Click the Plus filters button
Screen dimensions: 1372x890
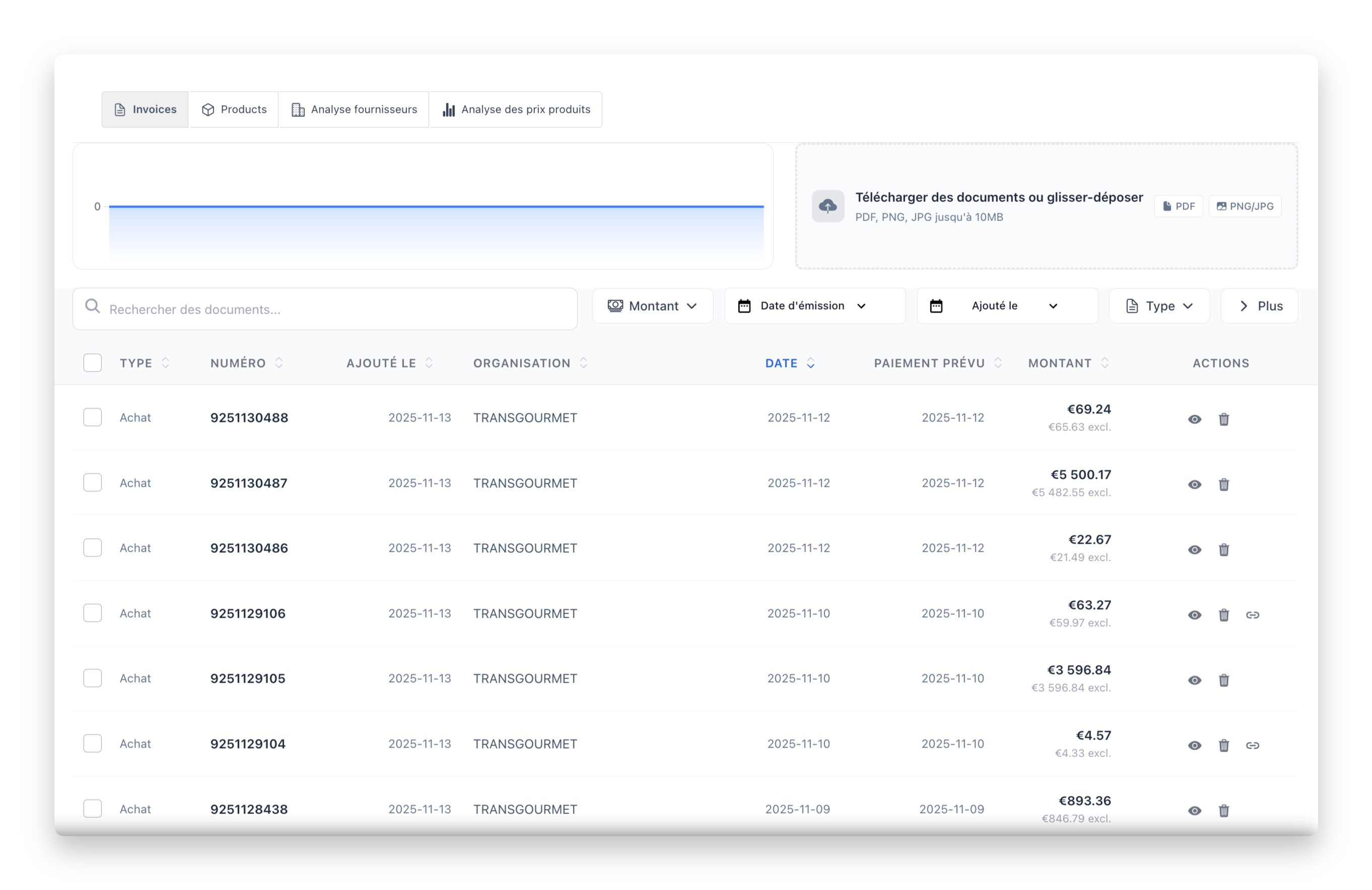(1259, 306)
